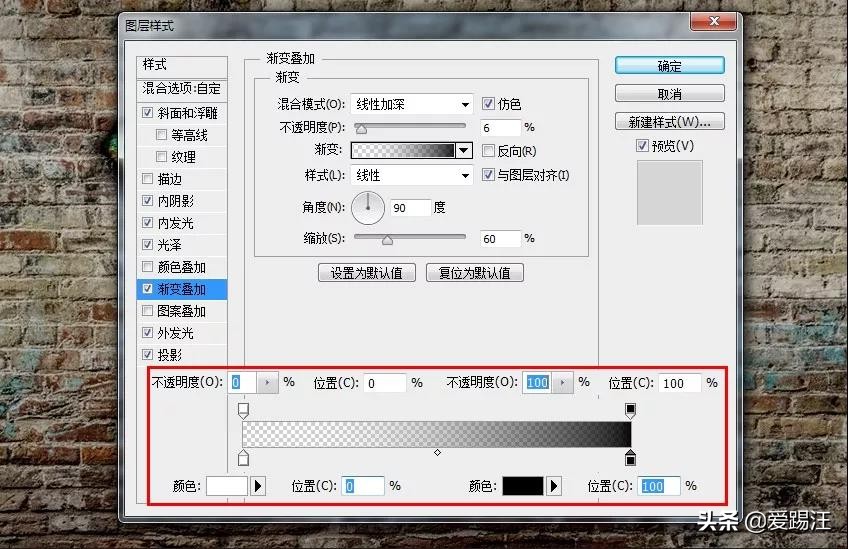Toggle the 预览(V) preview checkbox
848x549 pixels.
click(x=642, y=145)
